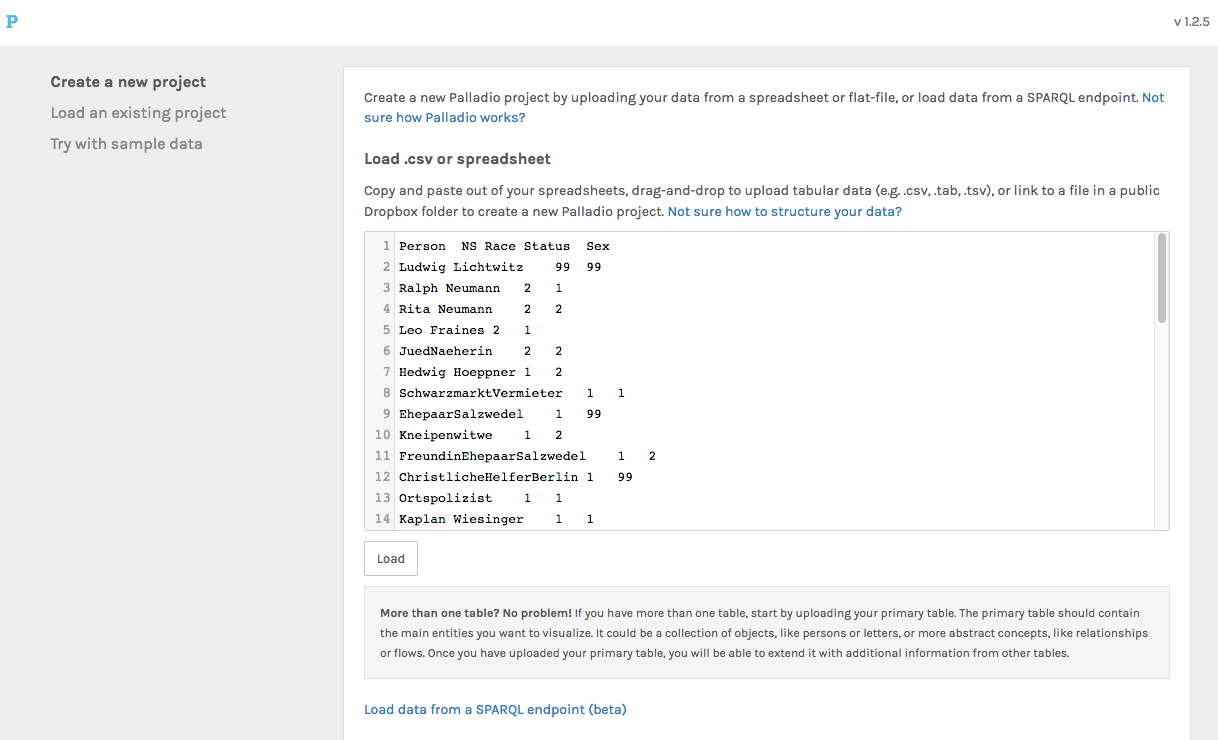Click the Palladio P logo

12,22
